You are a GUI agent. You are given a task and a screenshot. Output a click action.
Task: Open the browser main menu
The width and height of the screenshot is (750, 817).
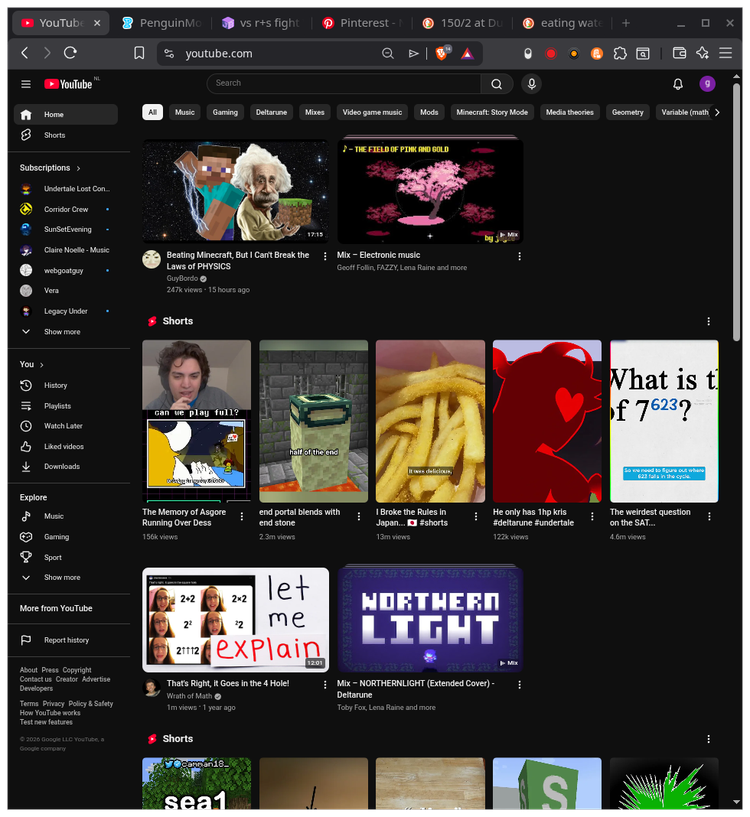point(726,53)
